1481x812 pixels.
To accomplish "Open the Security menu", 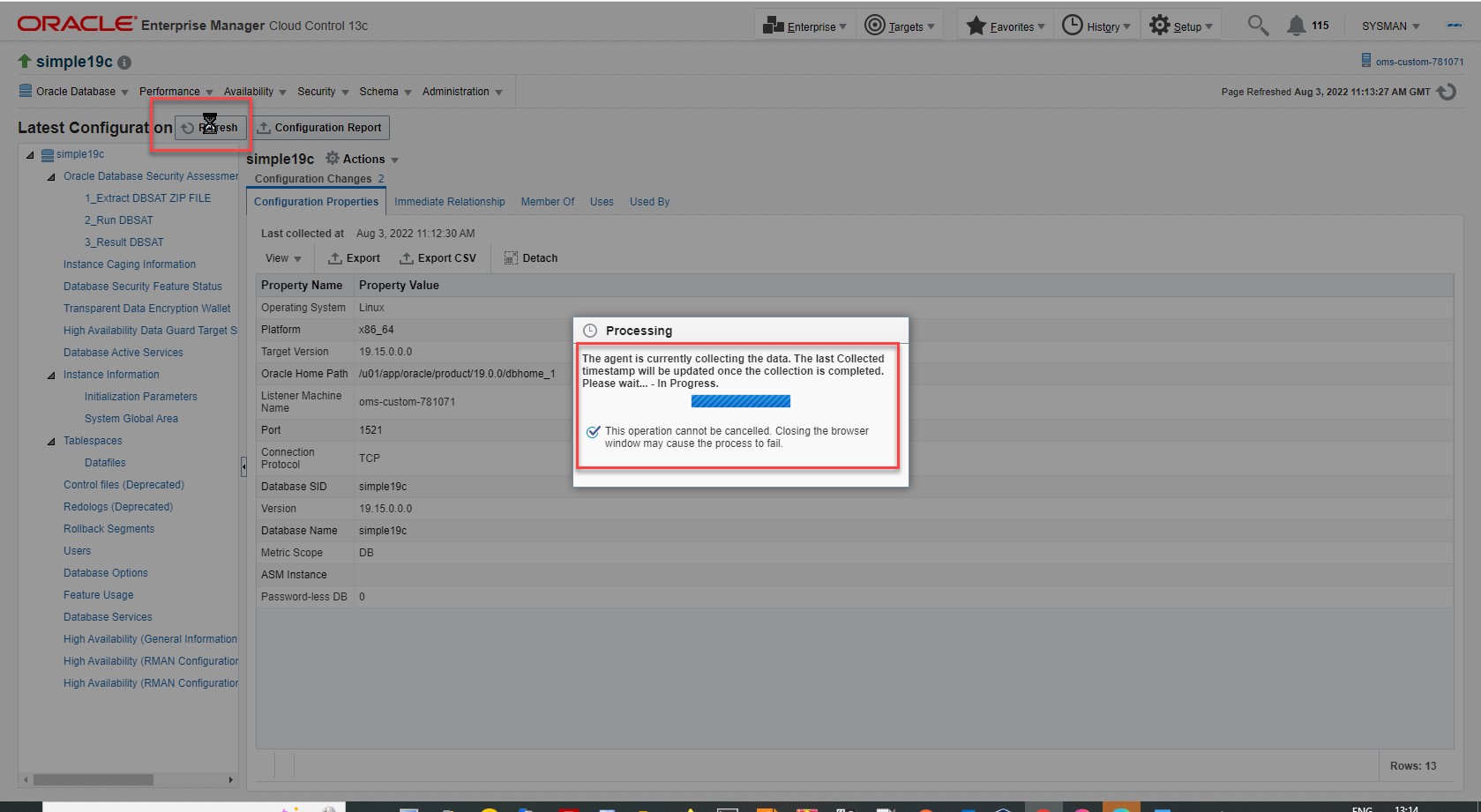I will click(323, 92).
